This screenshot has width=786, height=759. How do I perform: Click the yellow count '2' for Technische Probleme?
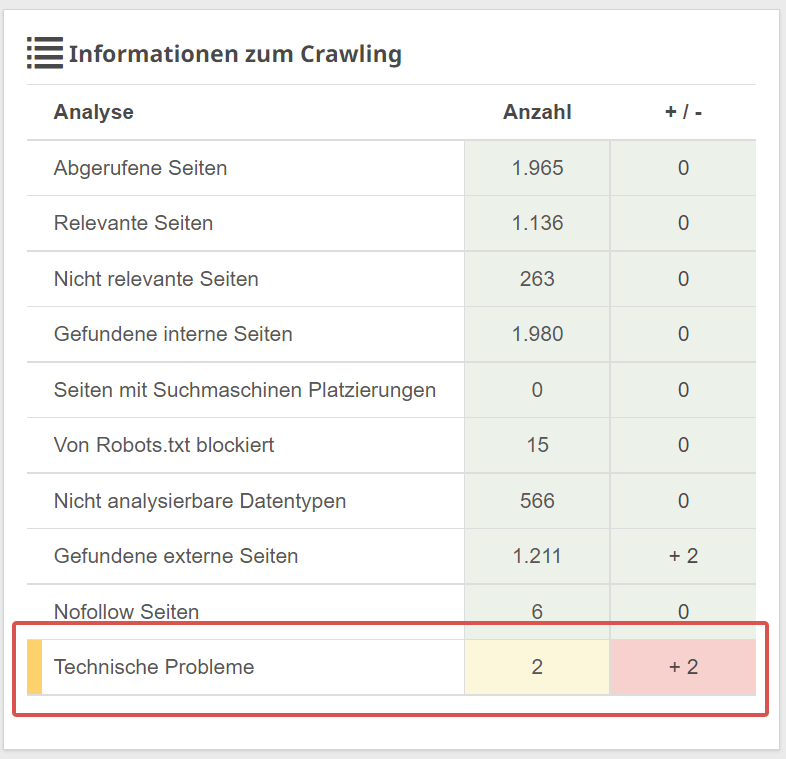pyautogui.click(x=537, y=667)
